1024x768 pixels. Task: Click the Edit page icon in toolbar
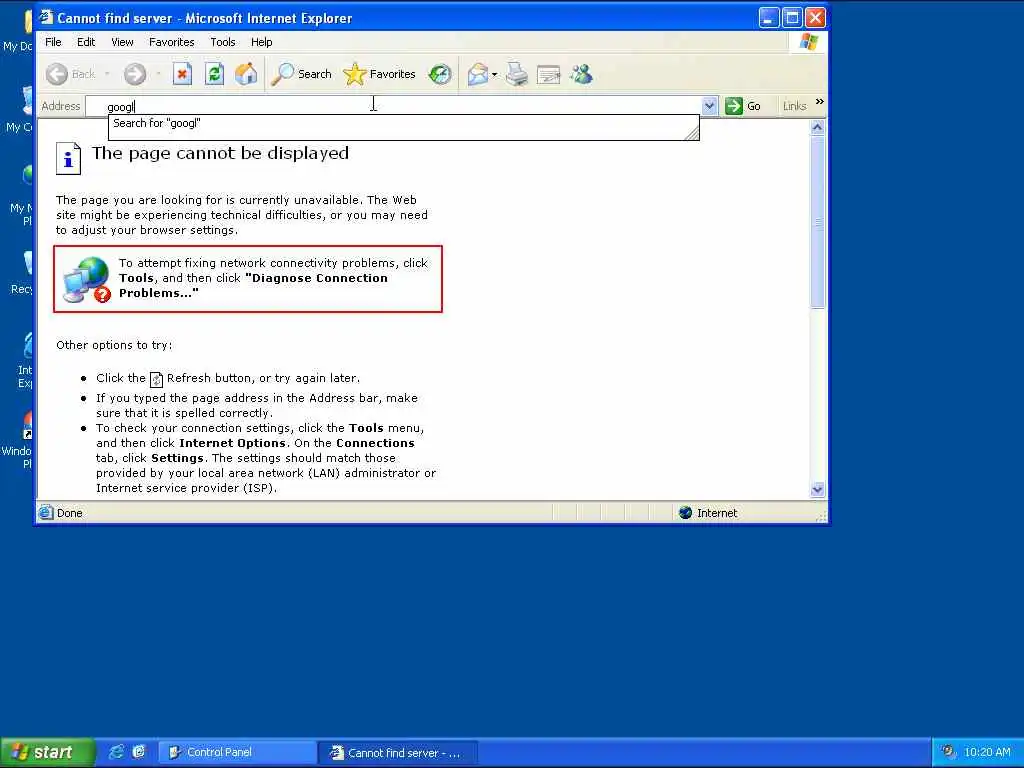549,74
